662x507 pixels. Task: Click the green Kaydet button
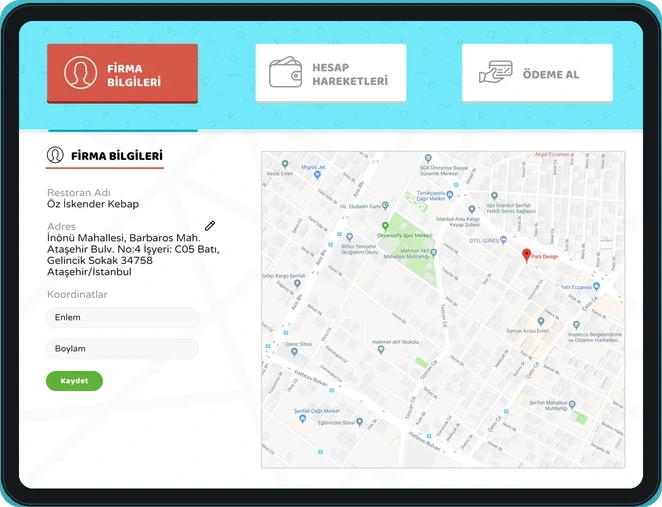74,381
